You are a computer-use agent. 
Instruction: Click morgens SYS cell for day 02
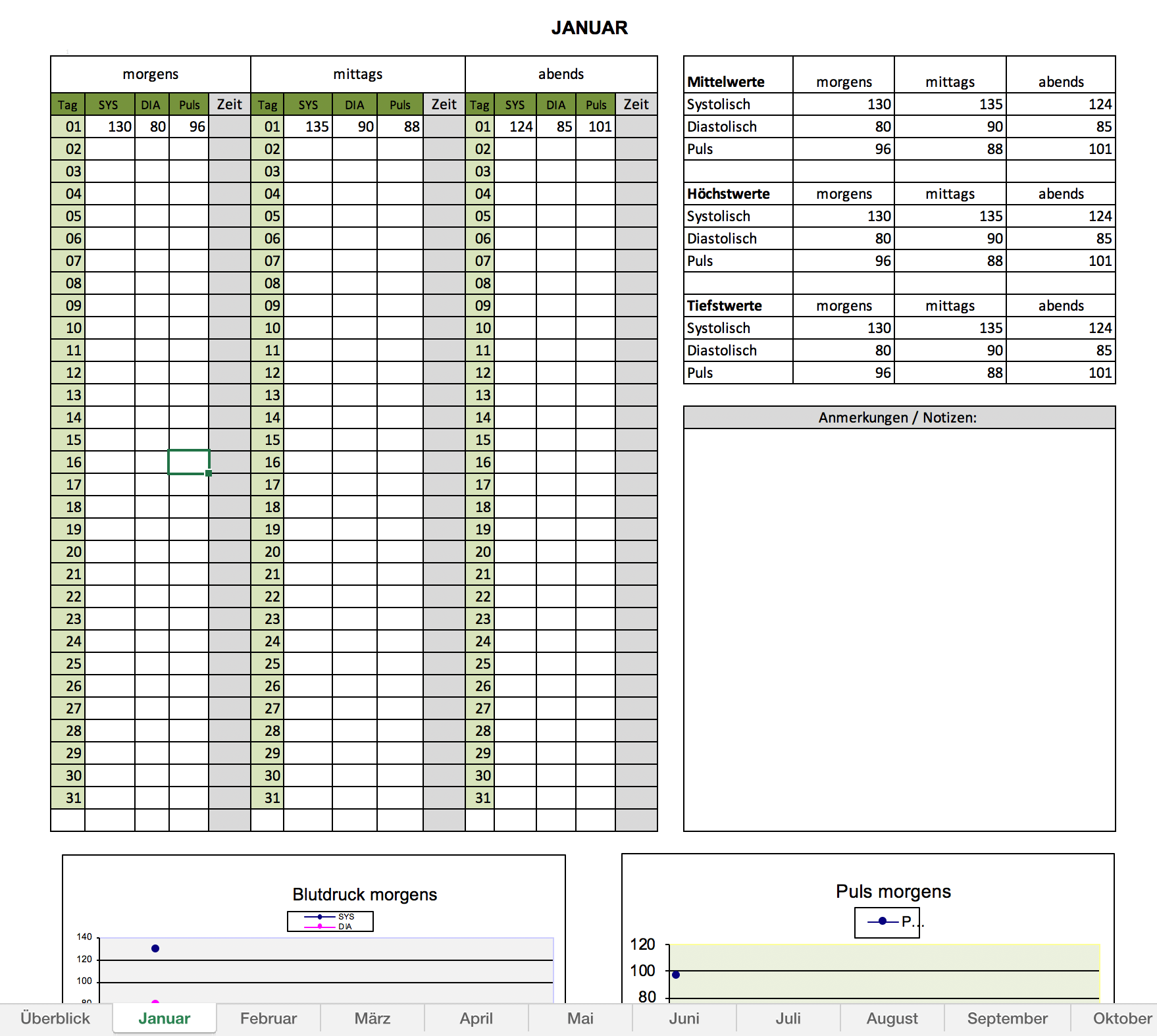coord(110,149)
